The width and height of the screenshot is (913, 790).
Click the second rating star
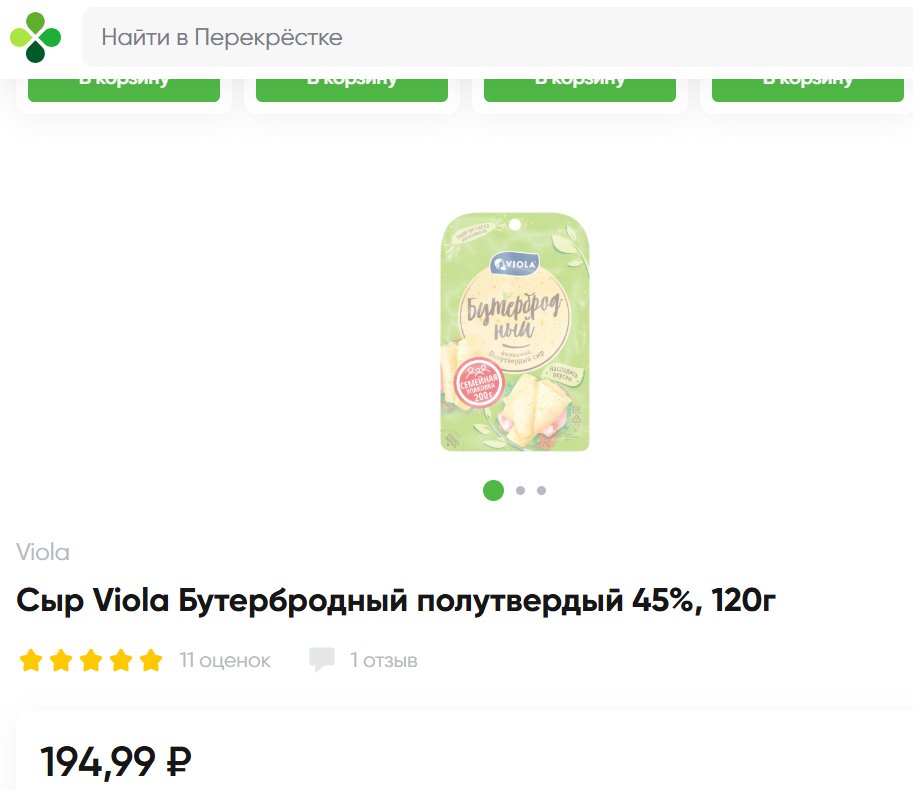click(61, 661)
